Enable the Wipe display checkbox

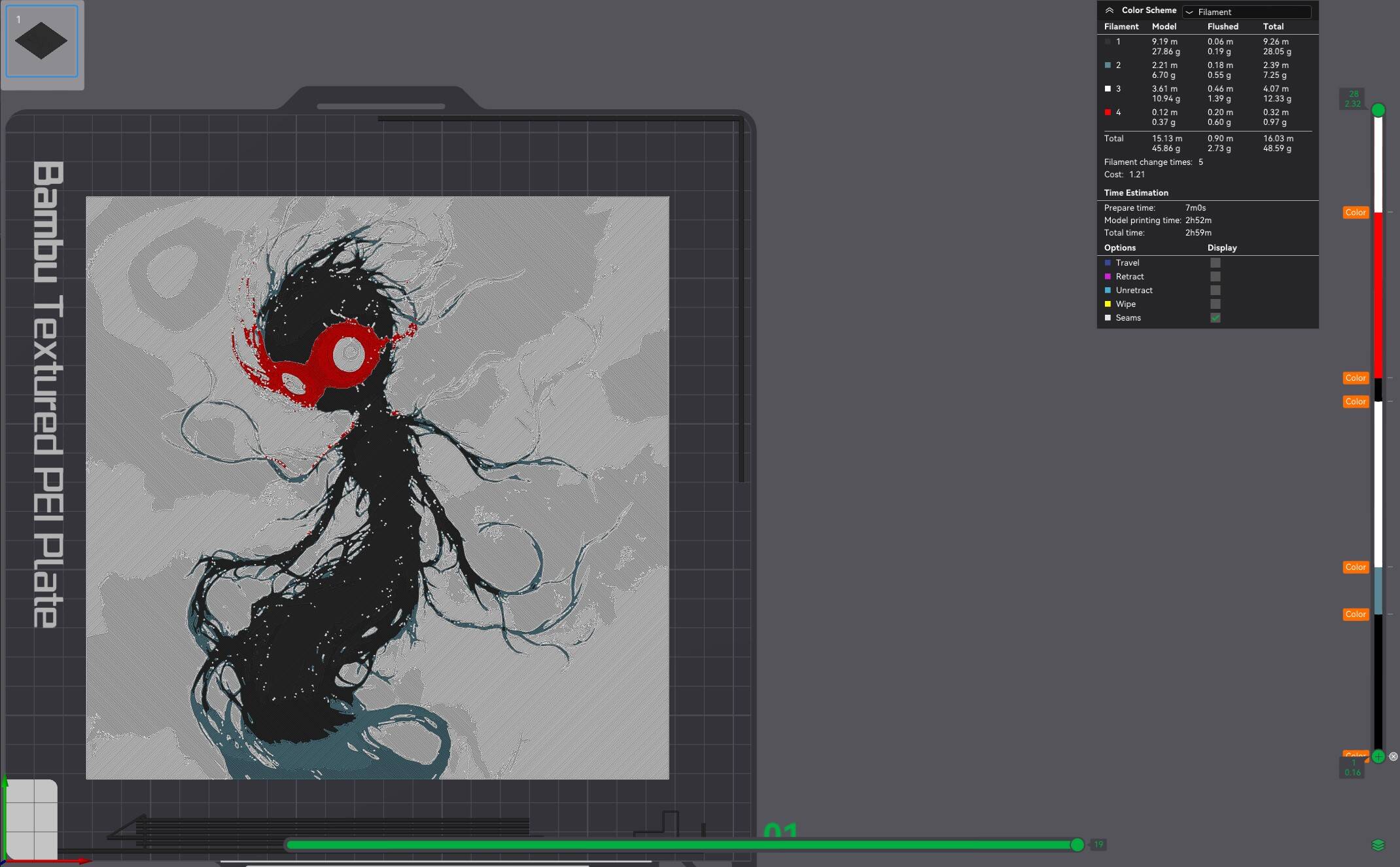point(1216,304)
